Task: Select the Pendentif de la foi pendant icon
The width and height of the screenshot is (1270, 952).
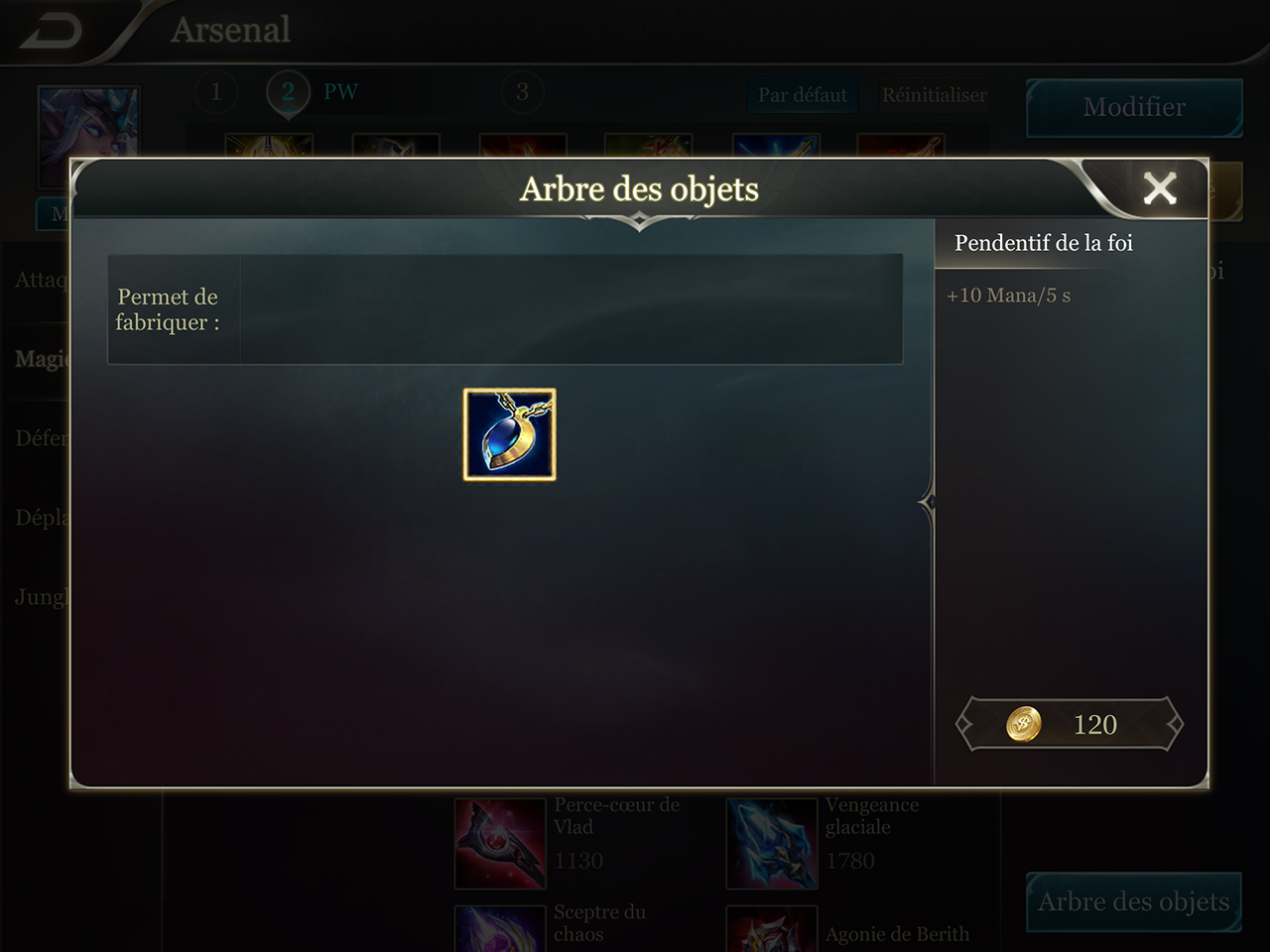Action: (509, 434)
